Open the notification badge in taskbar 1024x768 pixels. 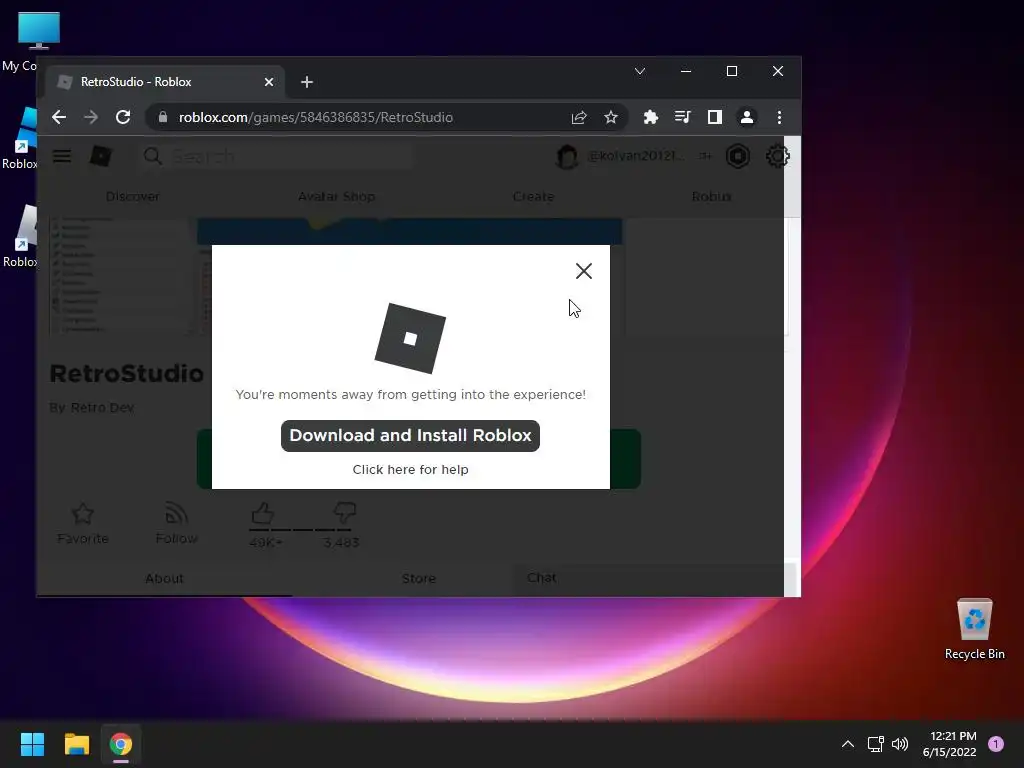coord(996,744)
